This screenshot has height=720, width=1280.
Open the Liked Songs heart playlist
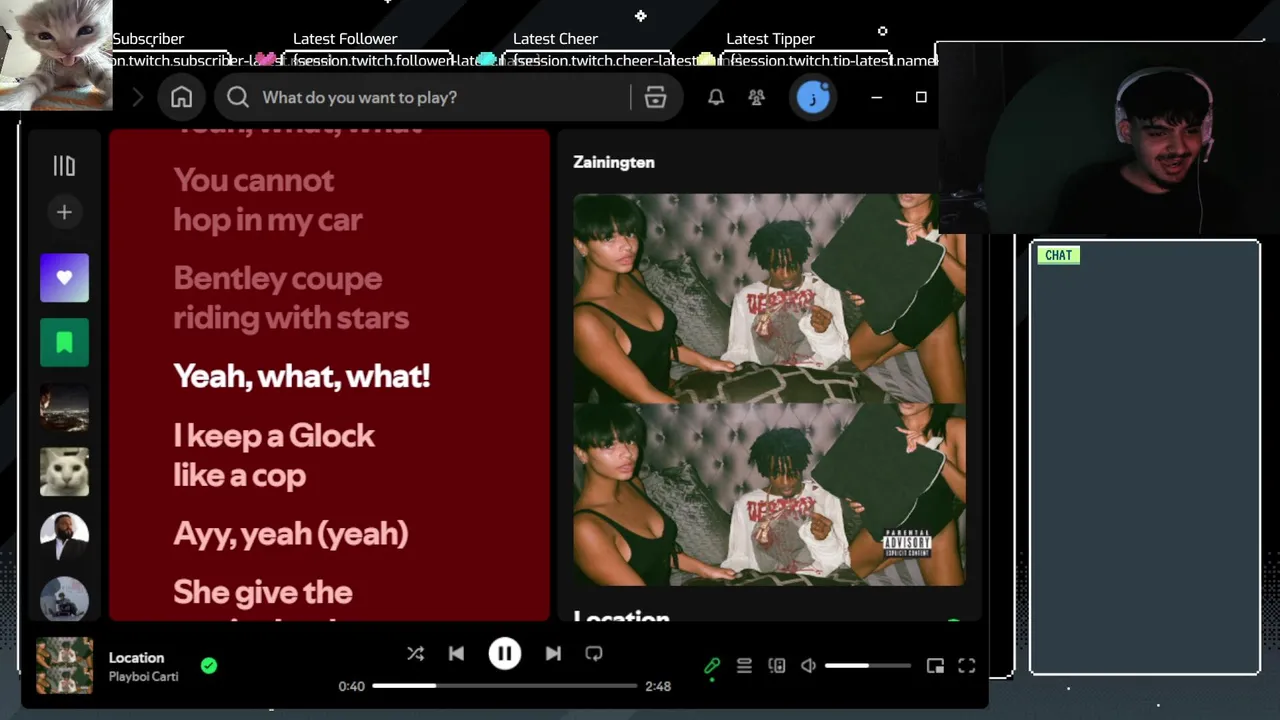click(64, 278)
